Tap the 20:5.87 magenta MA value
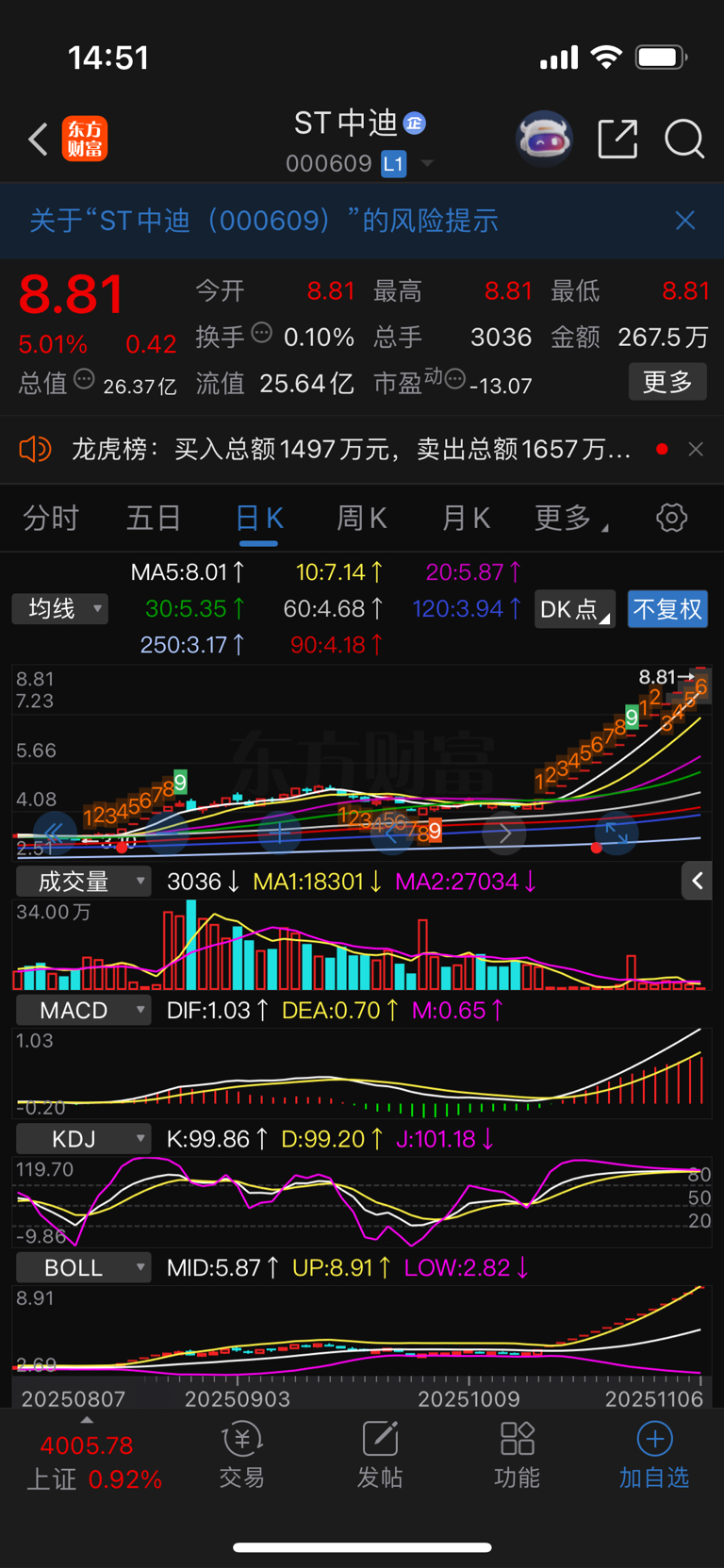The height and width of the screenshot is (1568, 724). pyautogui.click(x=474, y=572)
